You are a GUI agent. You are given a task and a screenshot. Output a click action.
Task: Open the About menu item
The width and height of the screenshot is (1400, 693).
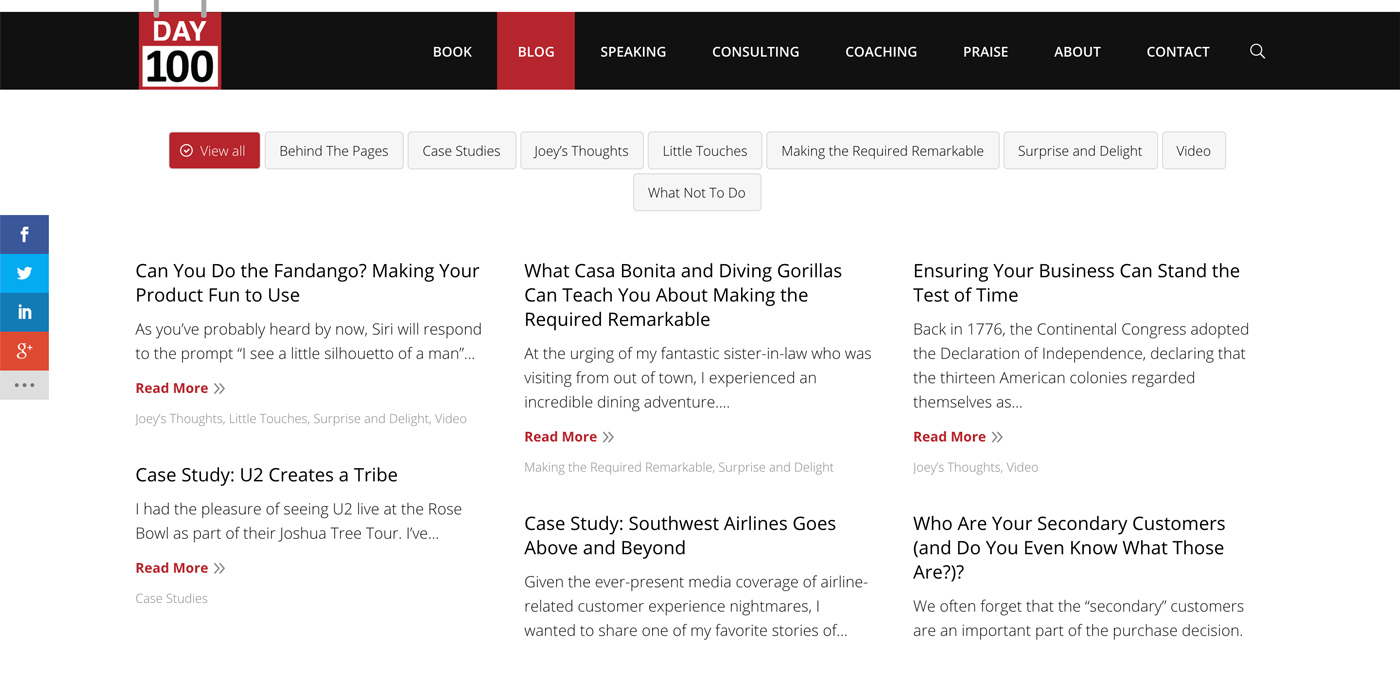click(1077, 51)
